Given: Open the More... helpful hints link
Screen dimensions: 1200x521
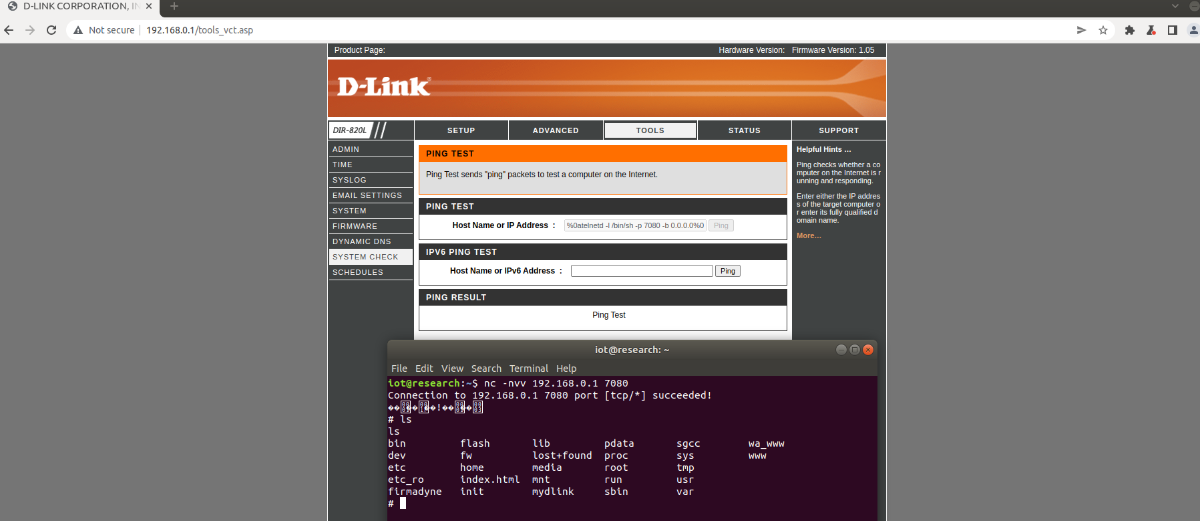Looking at the screenshot, I should pos(808,235).
